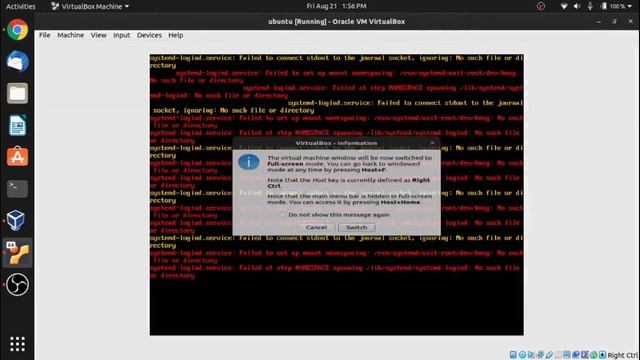Tick "Do not show this message again" checkbox
The image size is (640, 360).
282,215
